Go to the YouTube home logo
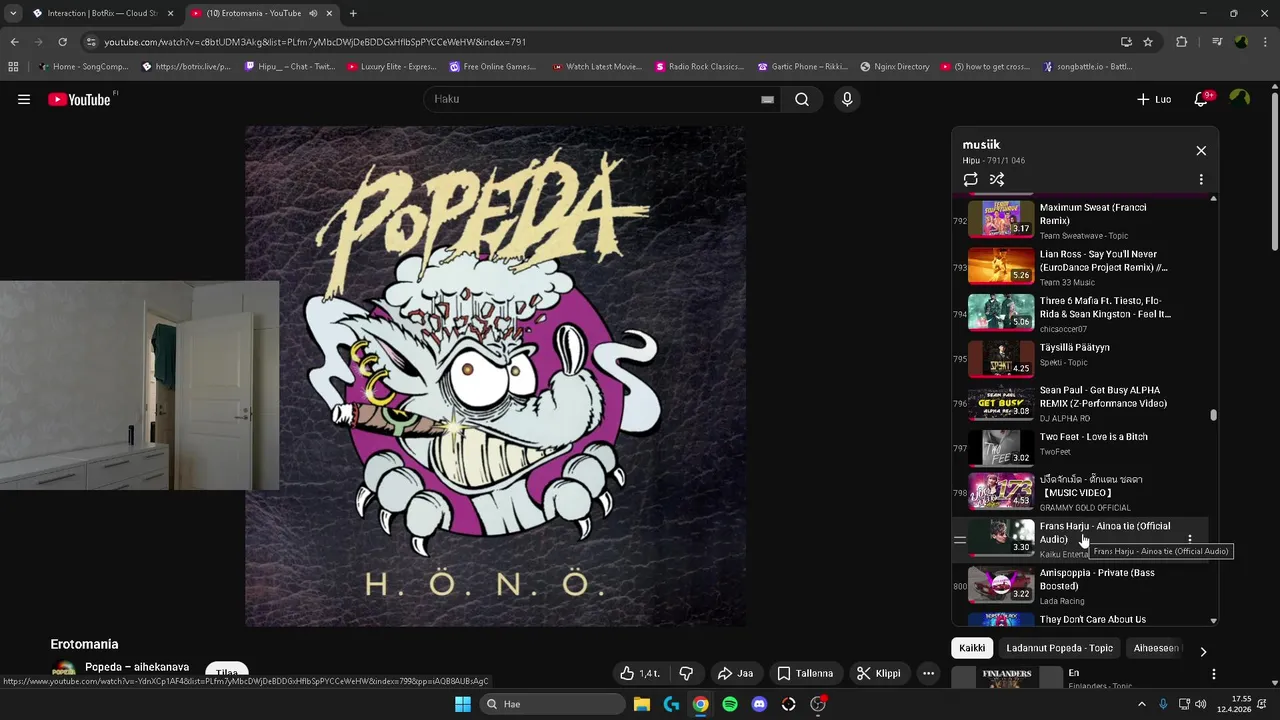 (x=80, y=99)
